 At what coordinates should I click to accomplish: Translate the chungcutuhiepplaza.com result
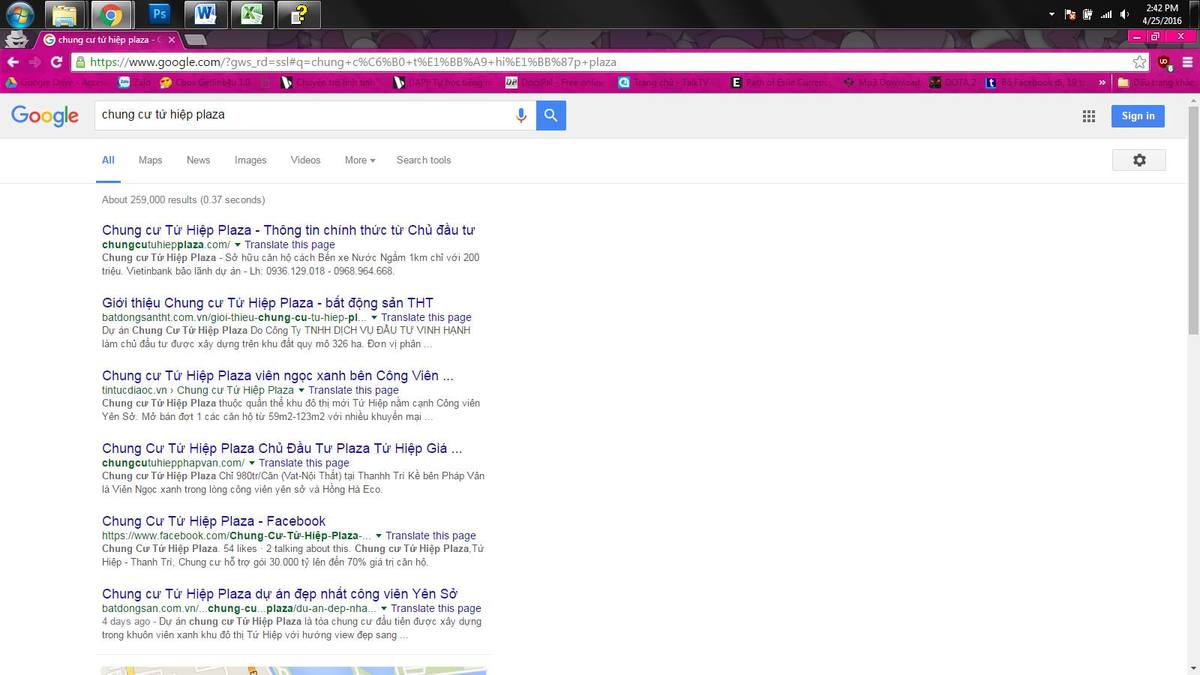pos(290,245)
